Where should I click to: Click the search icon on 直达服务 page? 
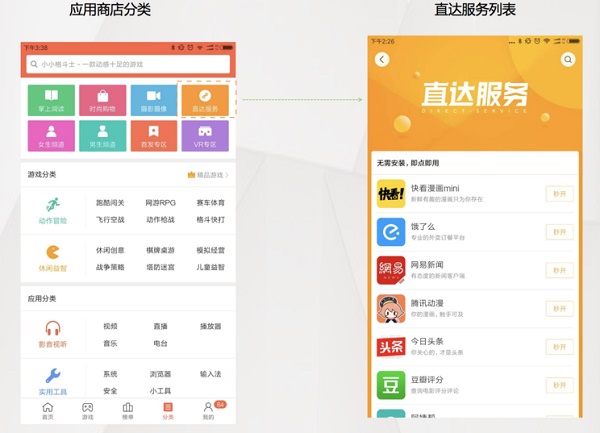tap(568, 60)
